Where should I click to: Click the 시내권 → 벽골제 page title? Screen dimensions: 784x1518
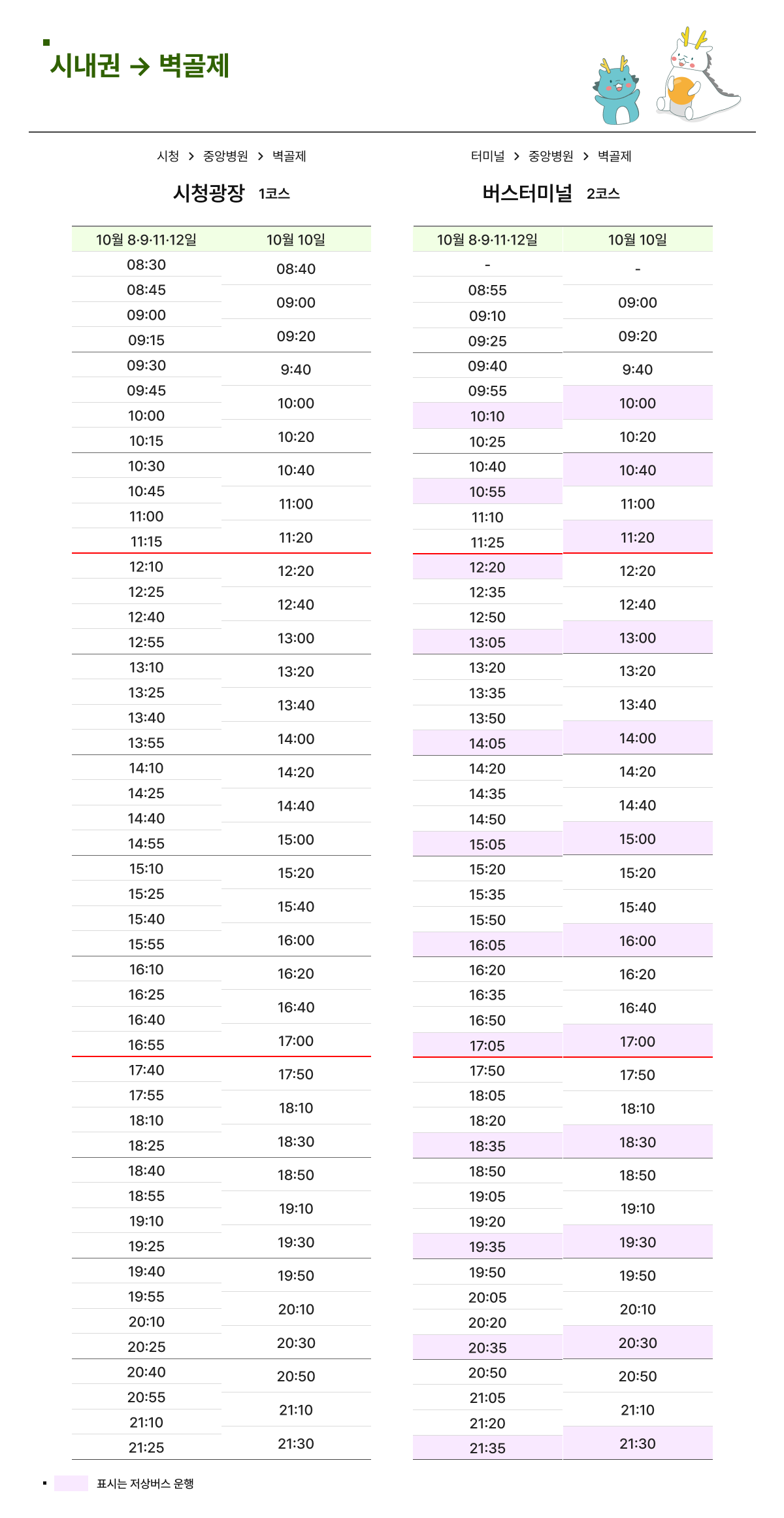pos(140,66)
